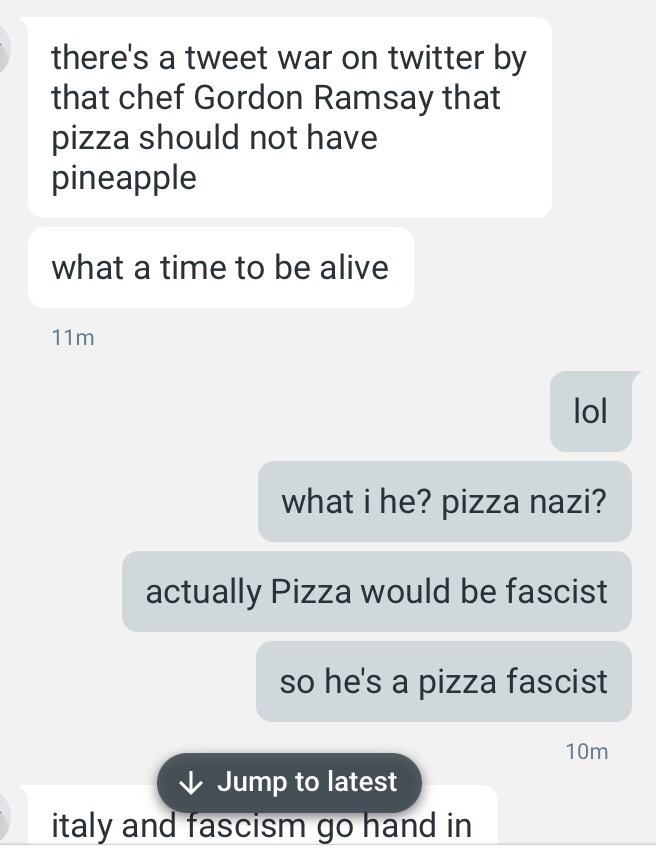This screenshot has height=857, width=656.
Task: Select the "actually Pizza would be fascist" message
Action: pyautogui.click(x=377, y=591)
